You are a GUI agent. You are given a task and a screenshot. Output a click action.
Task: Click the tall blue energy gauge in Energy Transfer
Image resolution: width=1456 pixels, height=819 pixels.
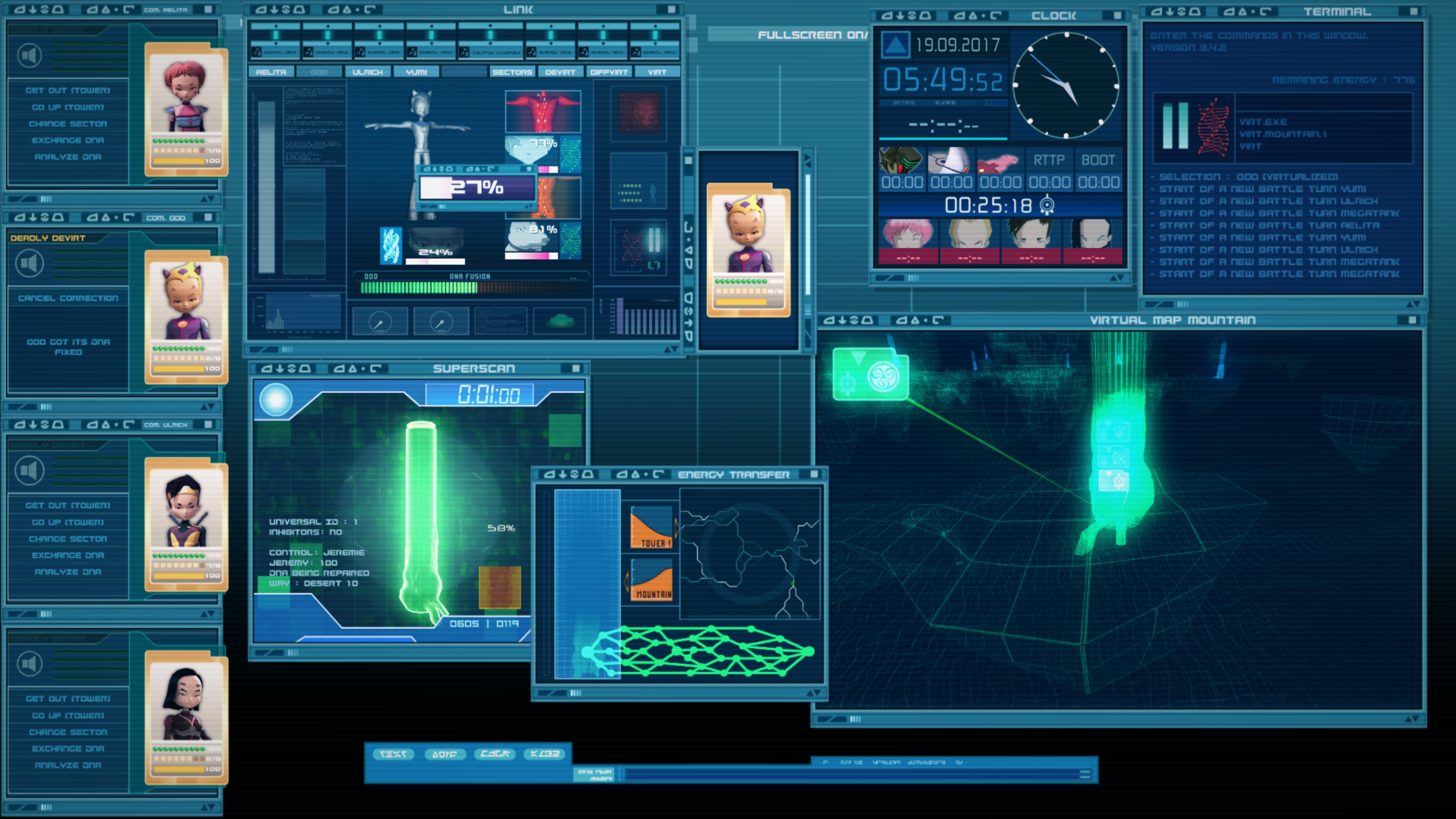pyautogui.click(x=588, y=584)
